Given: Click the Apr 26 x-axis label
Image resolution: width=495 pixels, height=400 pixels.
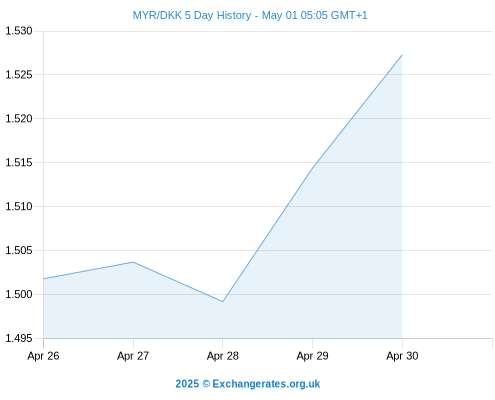Looking at the screenshot, I should (43, 356).
